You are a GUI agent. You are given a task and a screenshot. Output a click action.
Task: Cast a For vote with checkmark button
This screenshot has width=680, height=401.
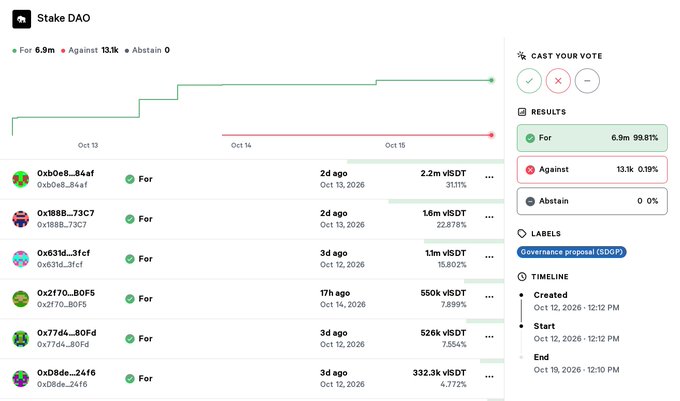click(529, 81)
